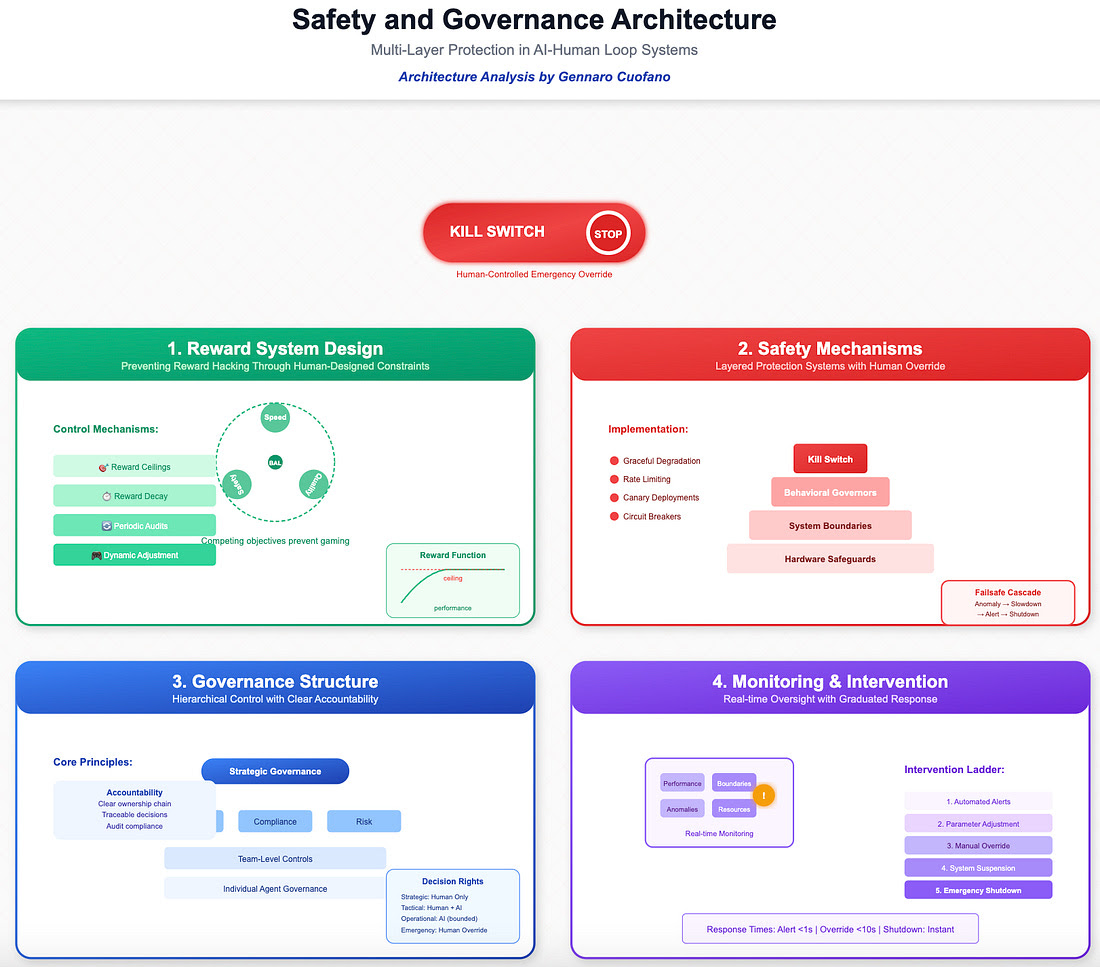Select the Quality node on the dashed circle

[x=314, y=484]
